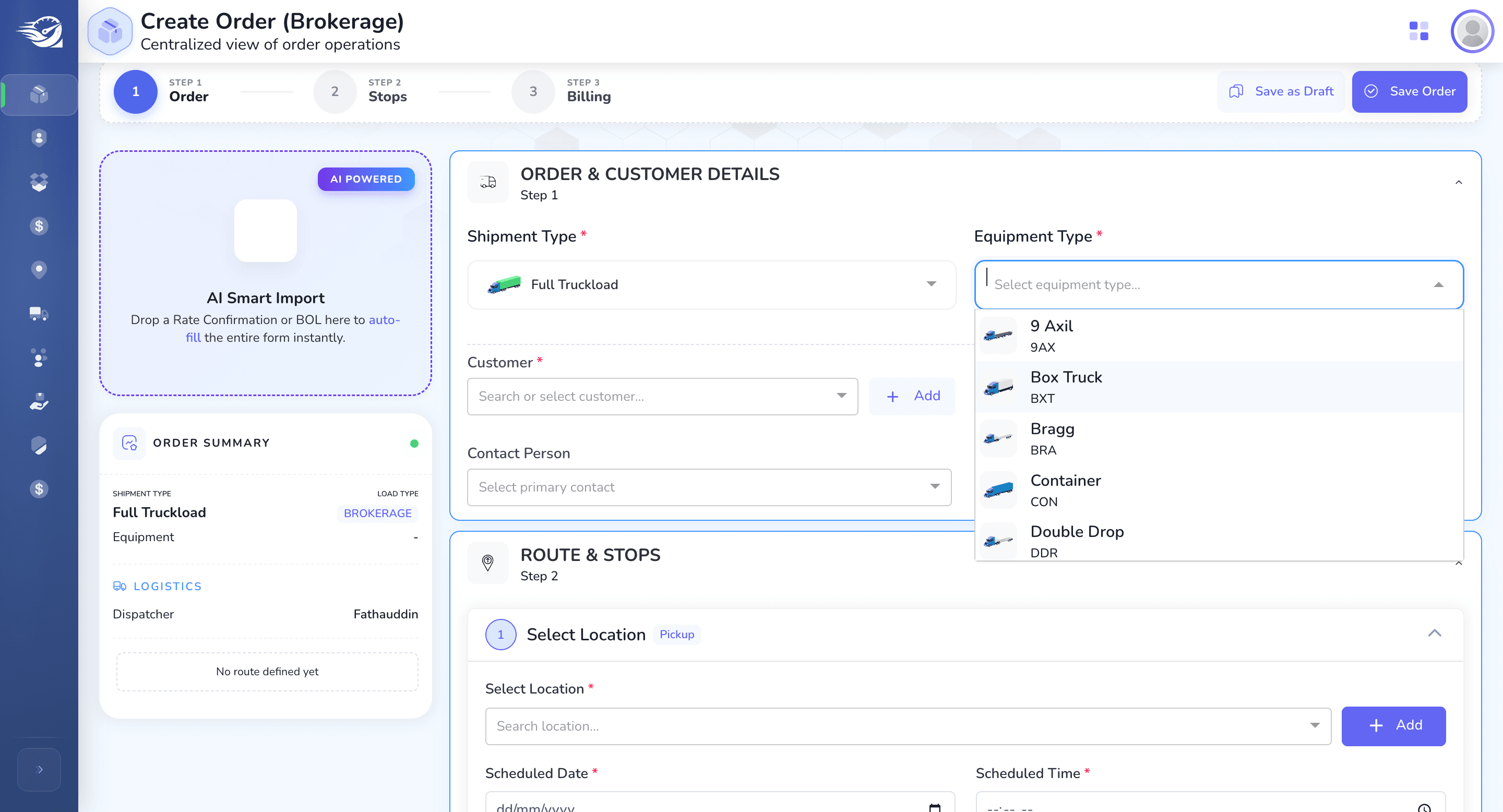Click the dollar icon above the location pin
The image size is (1503, 812).
tap(39, 226)
